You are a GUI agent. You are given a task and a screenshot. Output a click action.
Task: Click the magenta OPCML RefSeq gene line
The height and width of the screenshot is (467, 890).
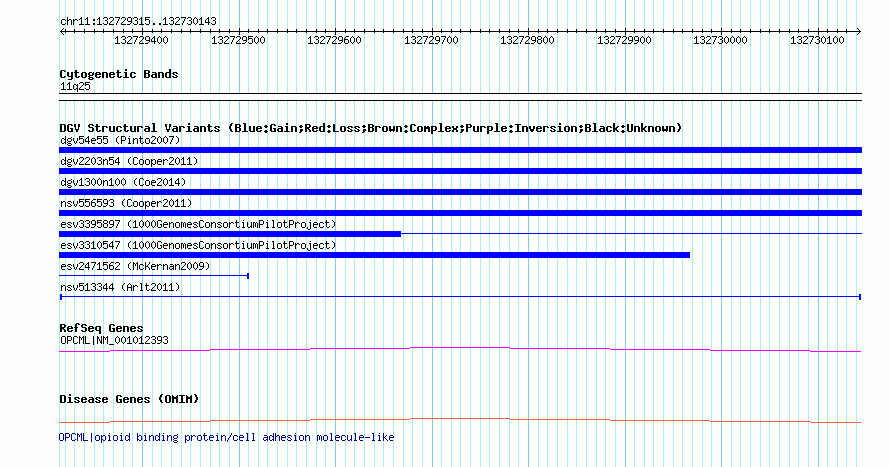(x=460, y=350)
